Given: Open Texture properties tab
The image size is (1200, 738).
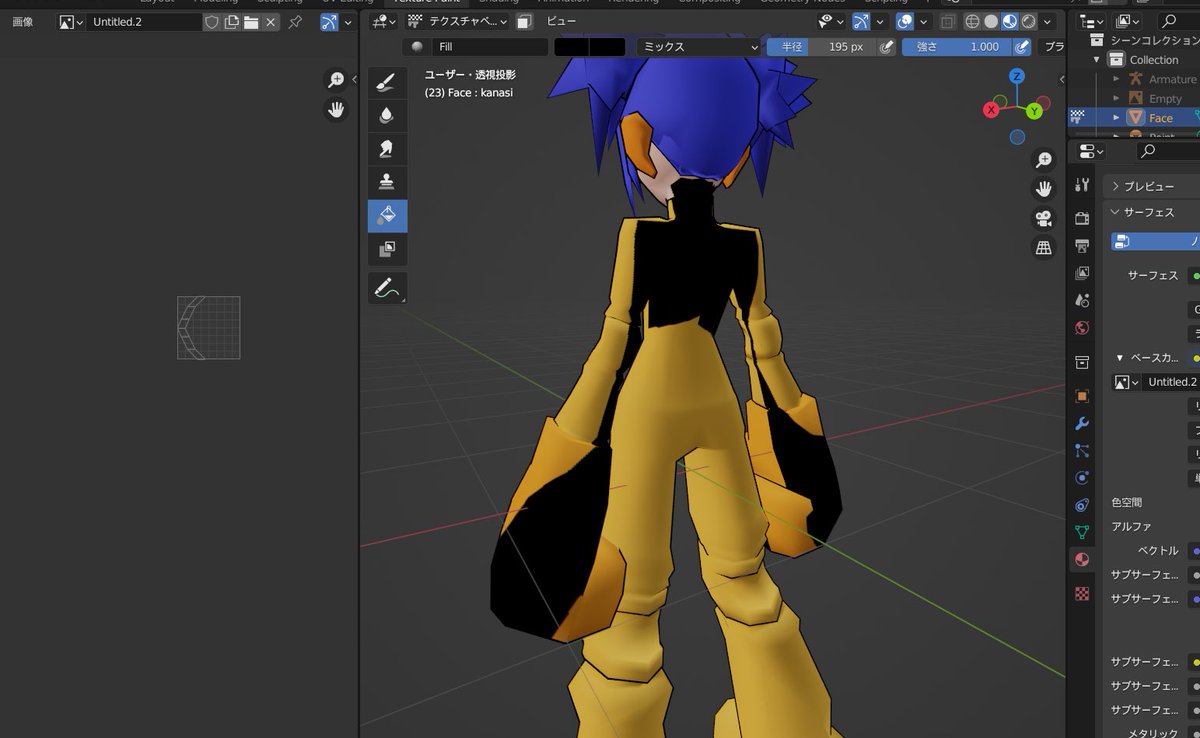Looking at the screenshot, I should click(1082, 593).
